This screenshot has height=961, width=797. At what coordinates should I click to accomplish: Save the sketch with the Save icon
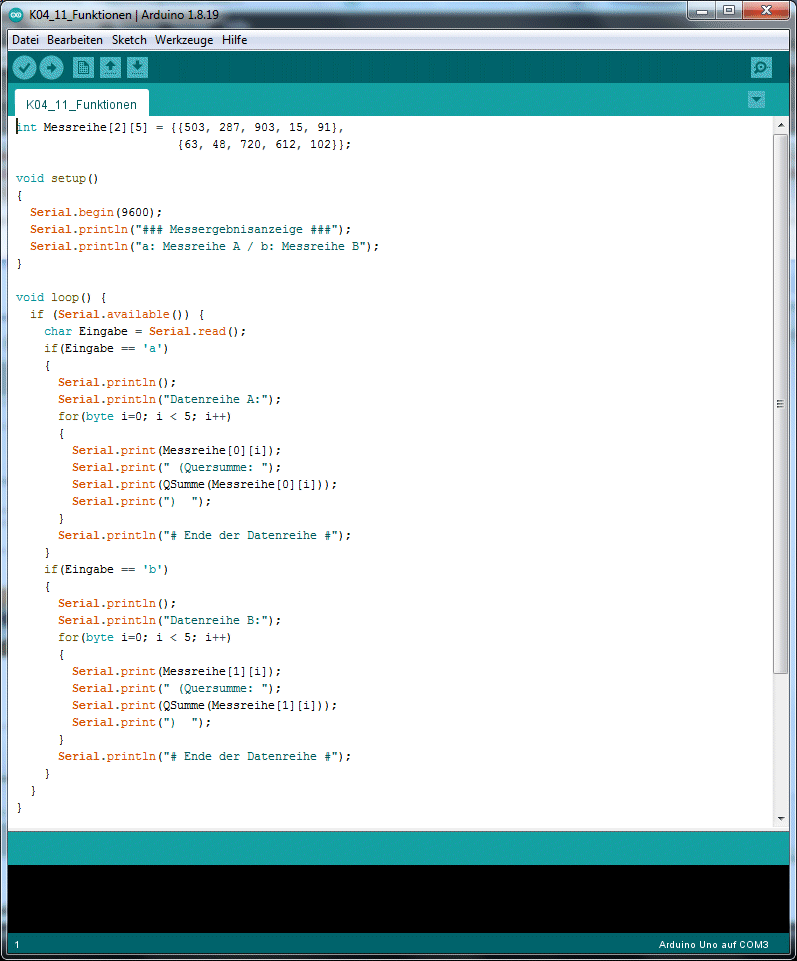(137, 67)
